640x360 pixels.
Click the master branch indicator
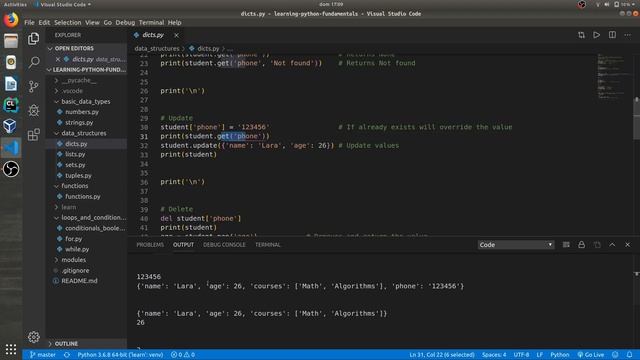[43, 355]
